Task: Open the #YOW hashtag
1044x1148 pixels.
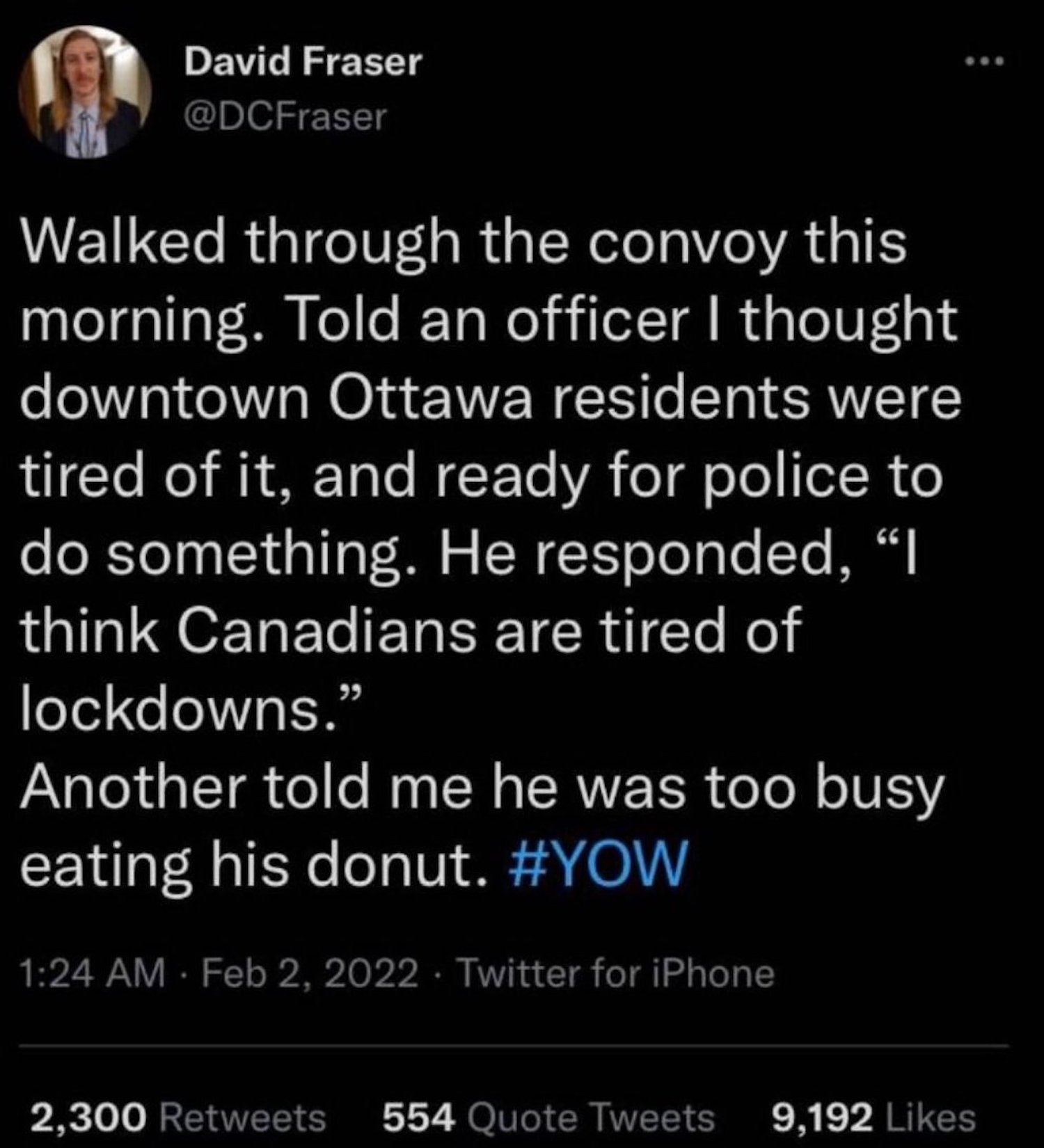Action: 598,864
